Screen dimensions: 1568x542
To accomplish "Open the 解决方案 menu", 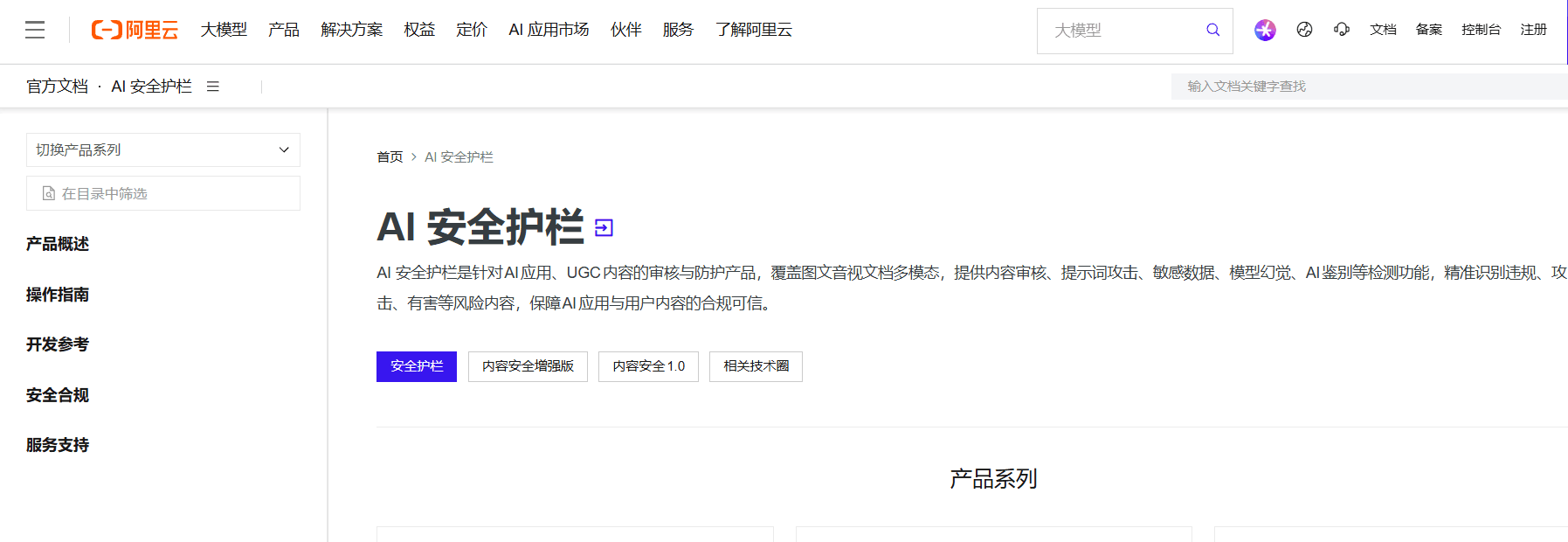I will pos(352,30).
